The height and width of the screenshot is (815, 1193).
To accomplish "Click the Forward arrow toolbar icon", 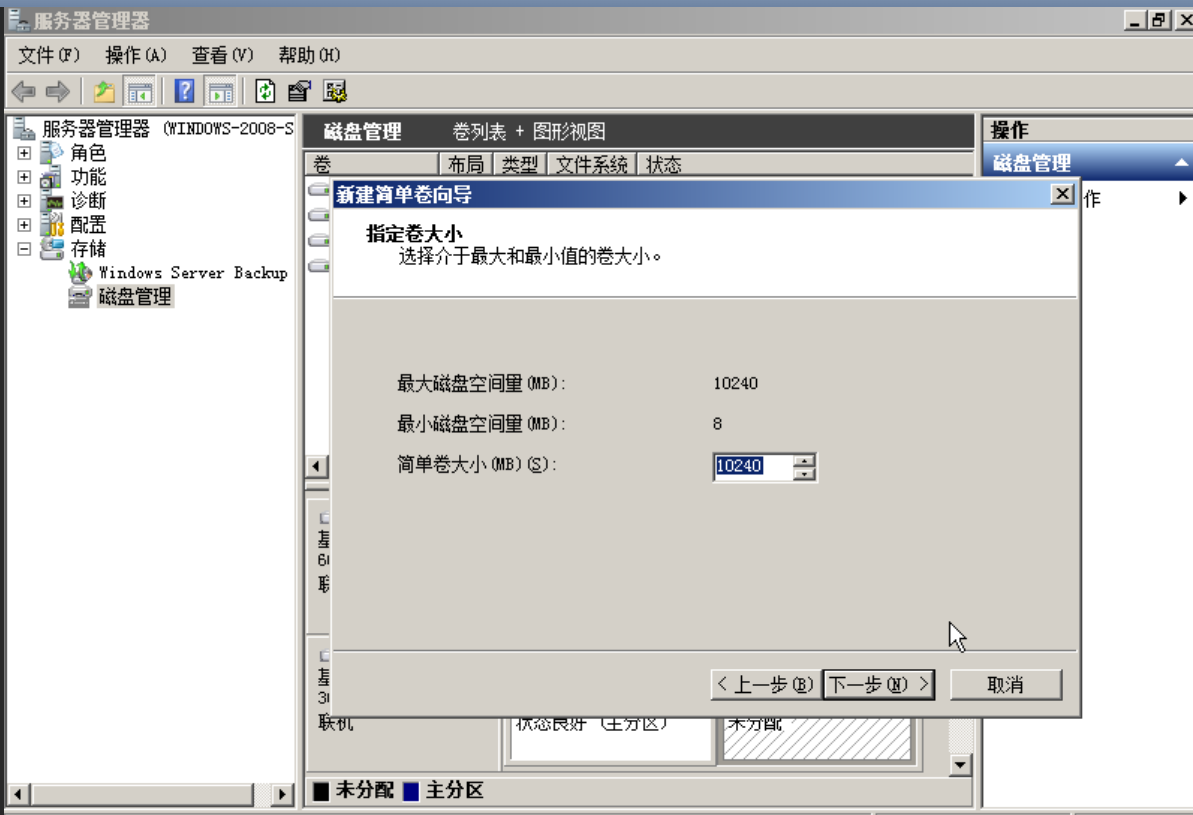I will click(x=58, y=92).
